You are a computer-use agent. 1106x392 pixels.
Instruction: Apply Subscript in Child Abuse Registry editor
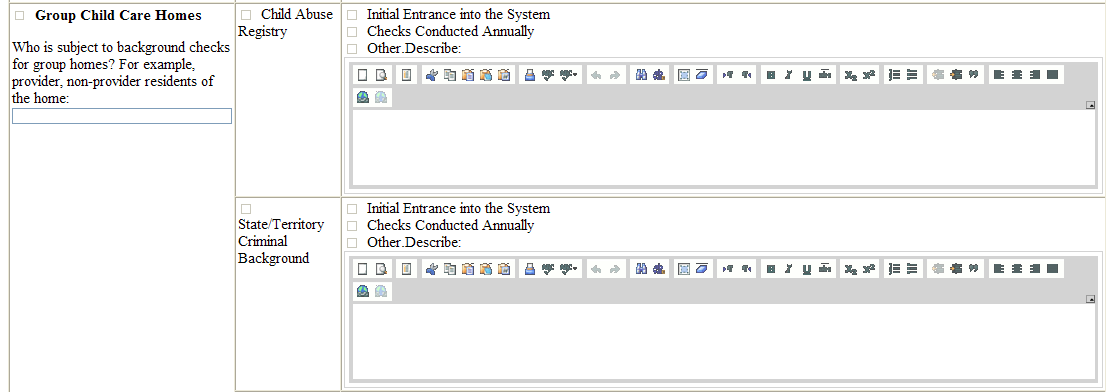pyautogui.click(x=851, y=75)
